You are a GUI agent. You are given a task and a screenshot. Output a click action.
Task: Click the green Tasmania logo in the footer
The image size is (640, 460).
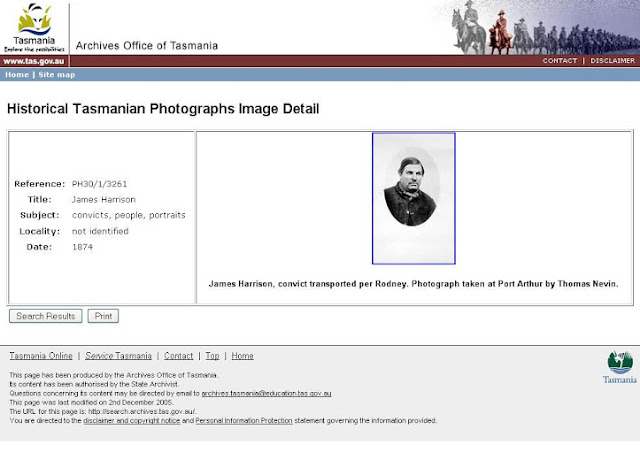tap(620, 367)
